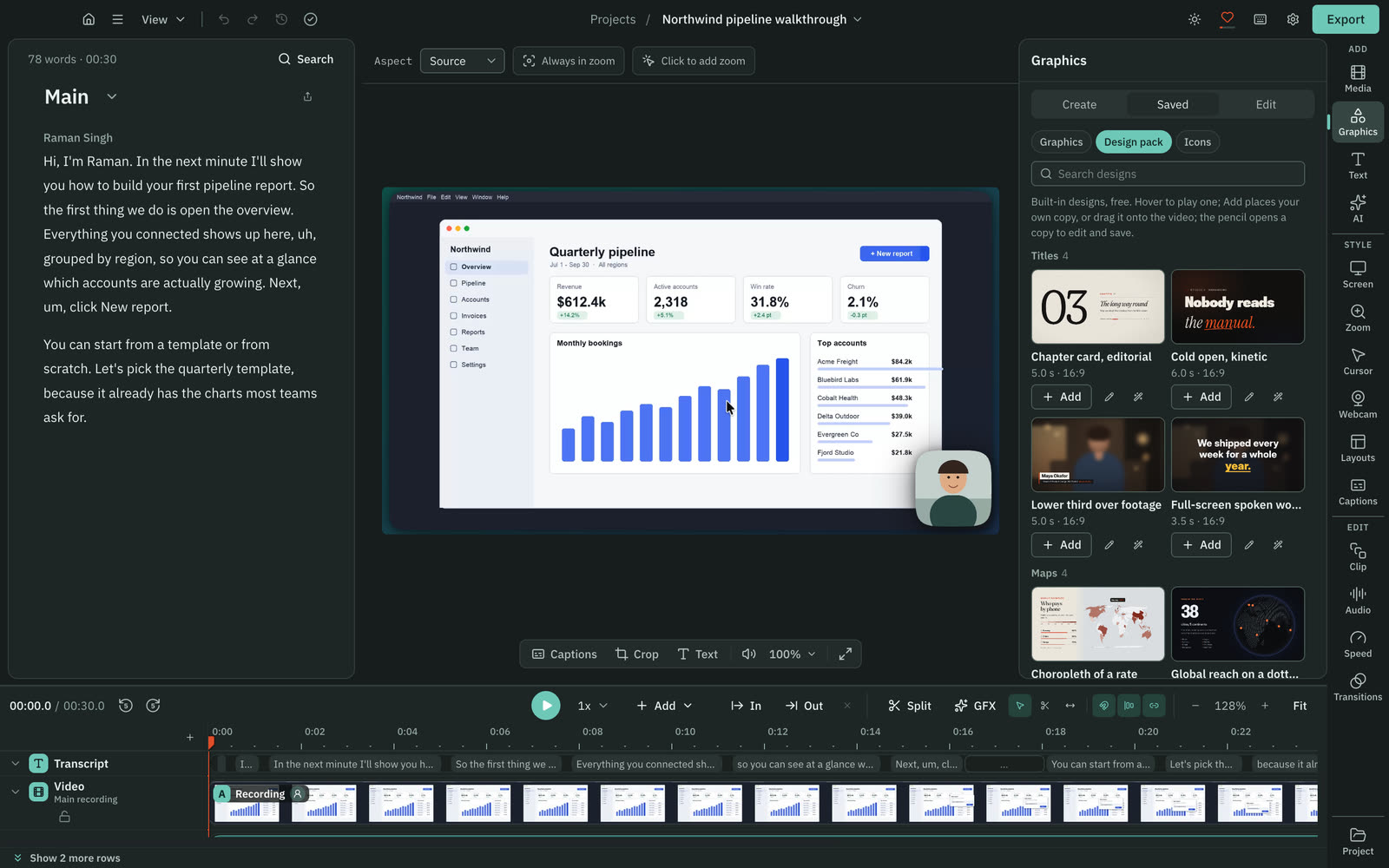Screen dimensions: 1389x868
Task: Open the Text tool in sidebar
Action: [1358, 165]
